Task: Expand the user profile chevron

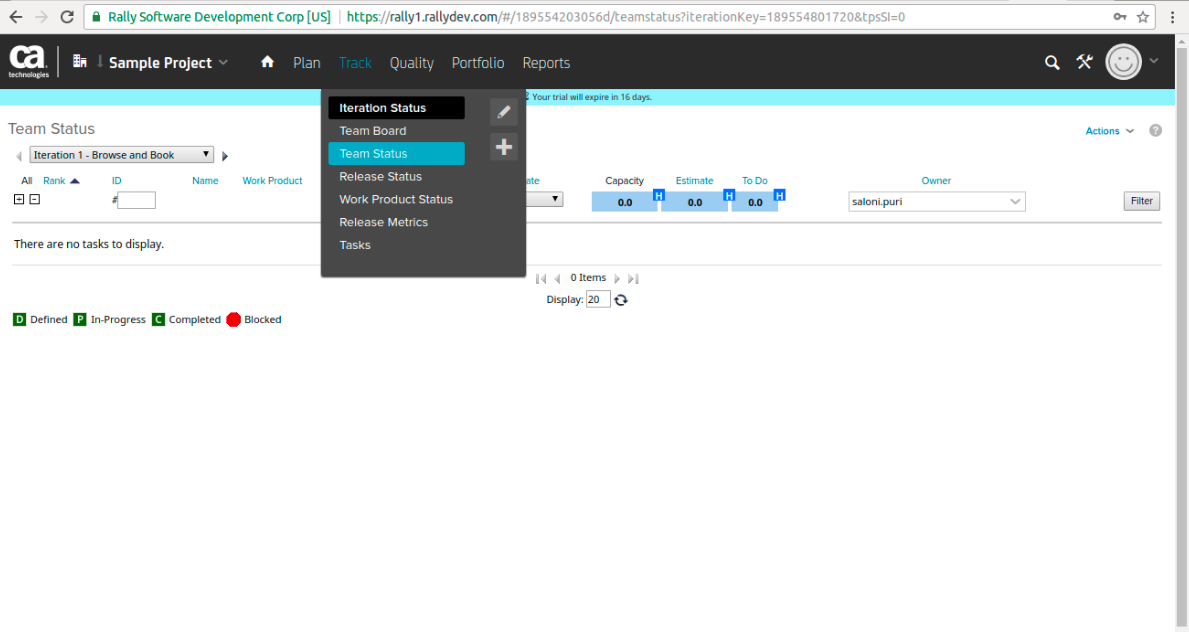Action: click(1153, 61)
